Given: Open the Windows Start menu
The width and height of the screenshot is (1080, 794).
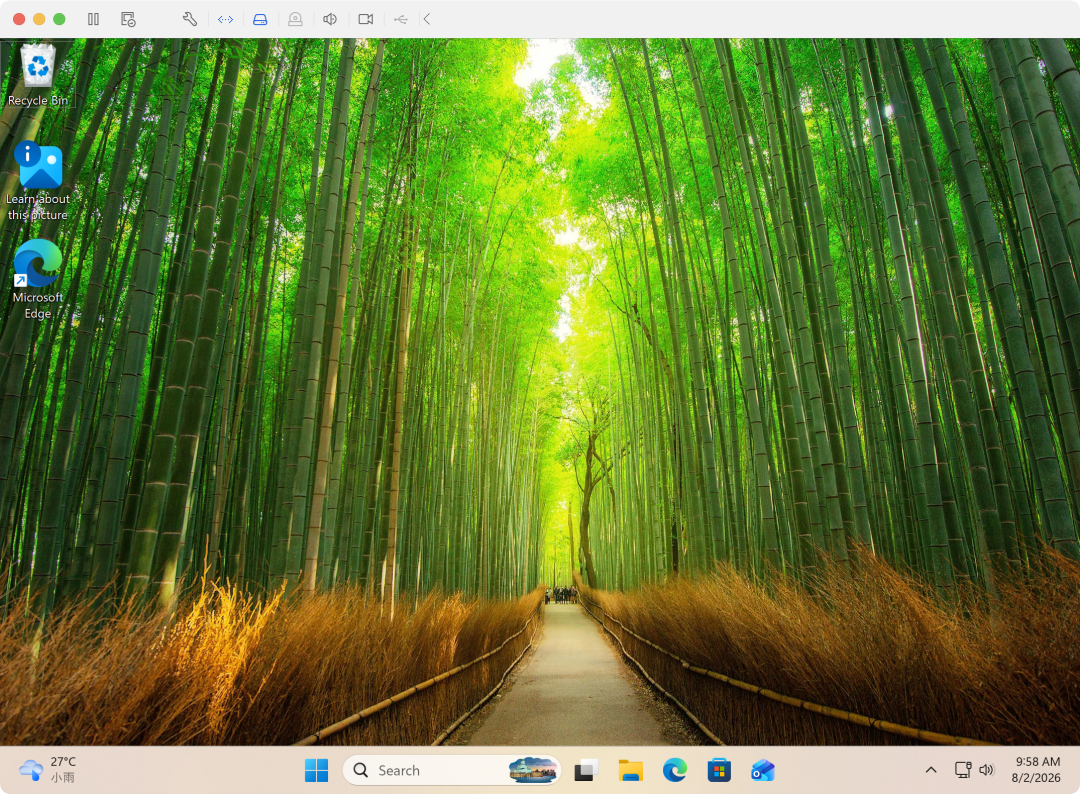Looking at the screenshot, I should (316, 770).
